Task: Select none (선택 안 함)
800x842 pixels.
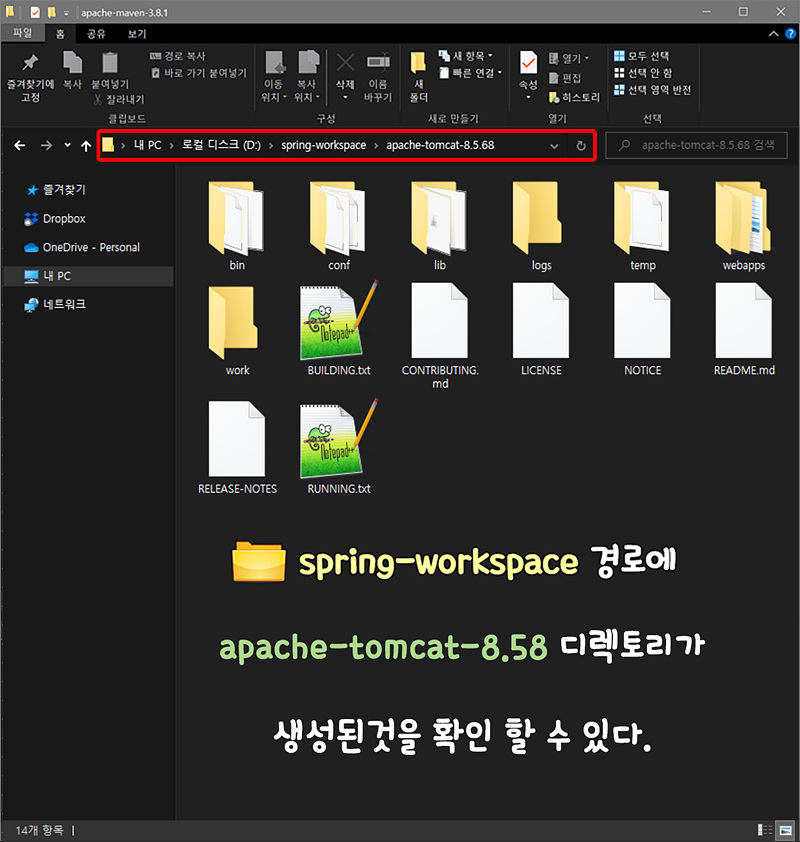Action: coord(643,72)
